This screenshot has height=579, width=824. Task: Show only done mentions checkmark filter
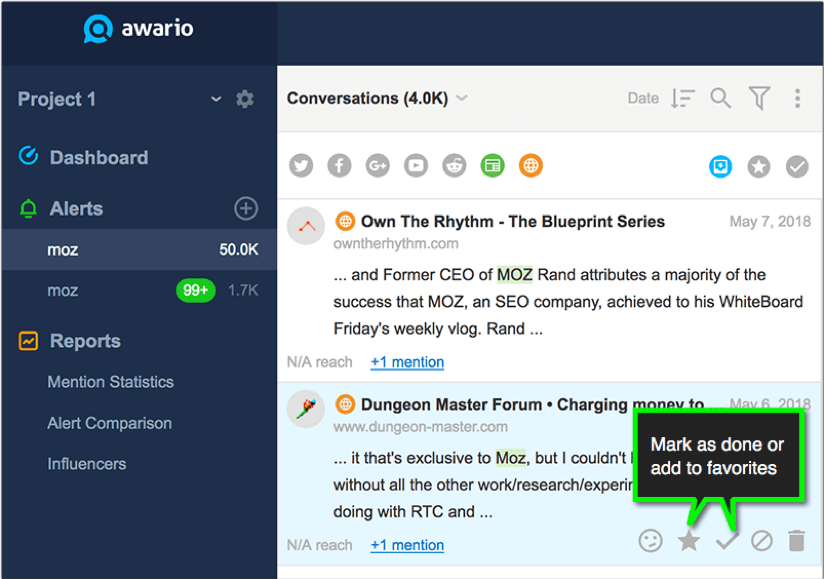797,167
